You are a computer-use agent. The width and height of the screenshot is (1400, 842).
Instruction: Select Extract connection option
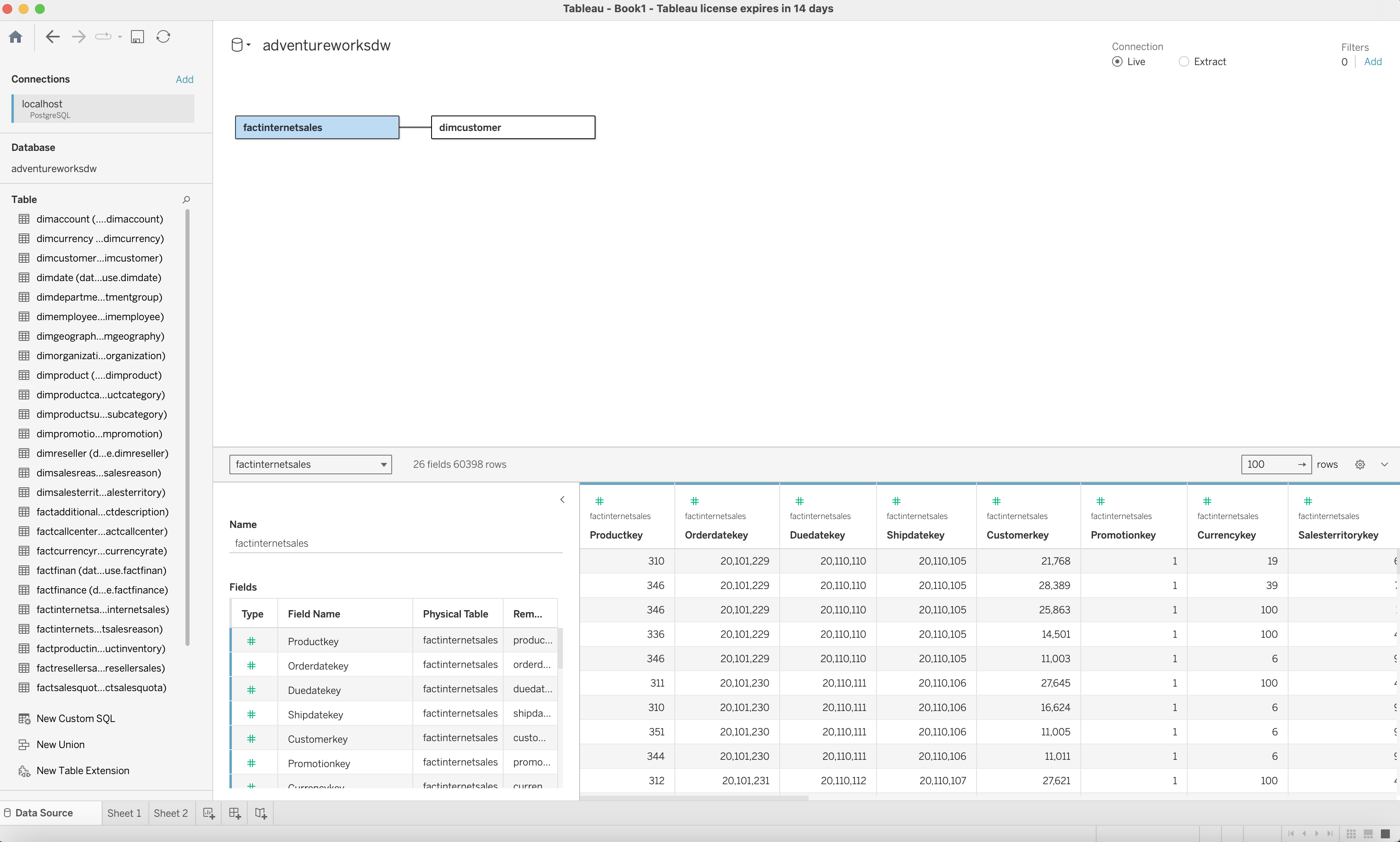pos(1184,62)
